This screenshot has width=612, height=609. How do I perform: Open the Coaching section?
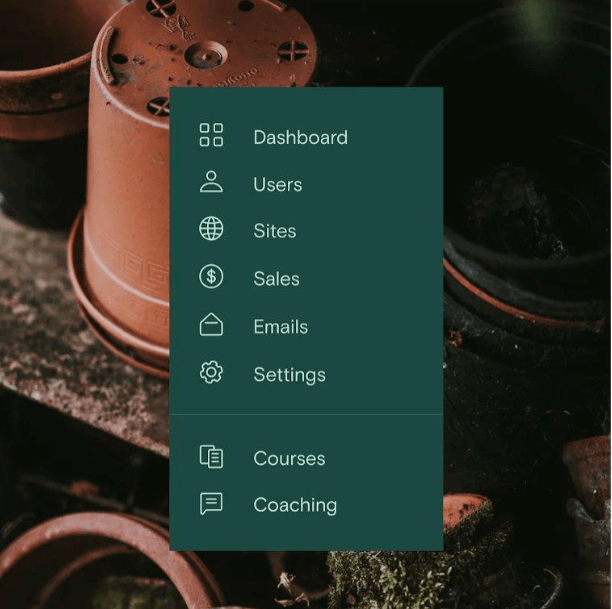click(x=295, y=505)
